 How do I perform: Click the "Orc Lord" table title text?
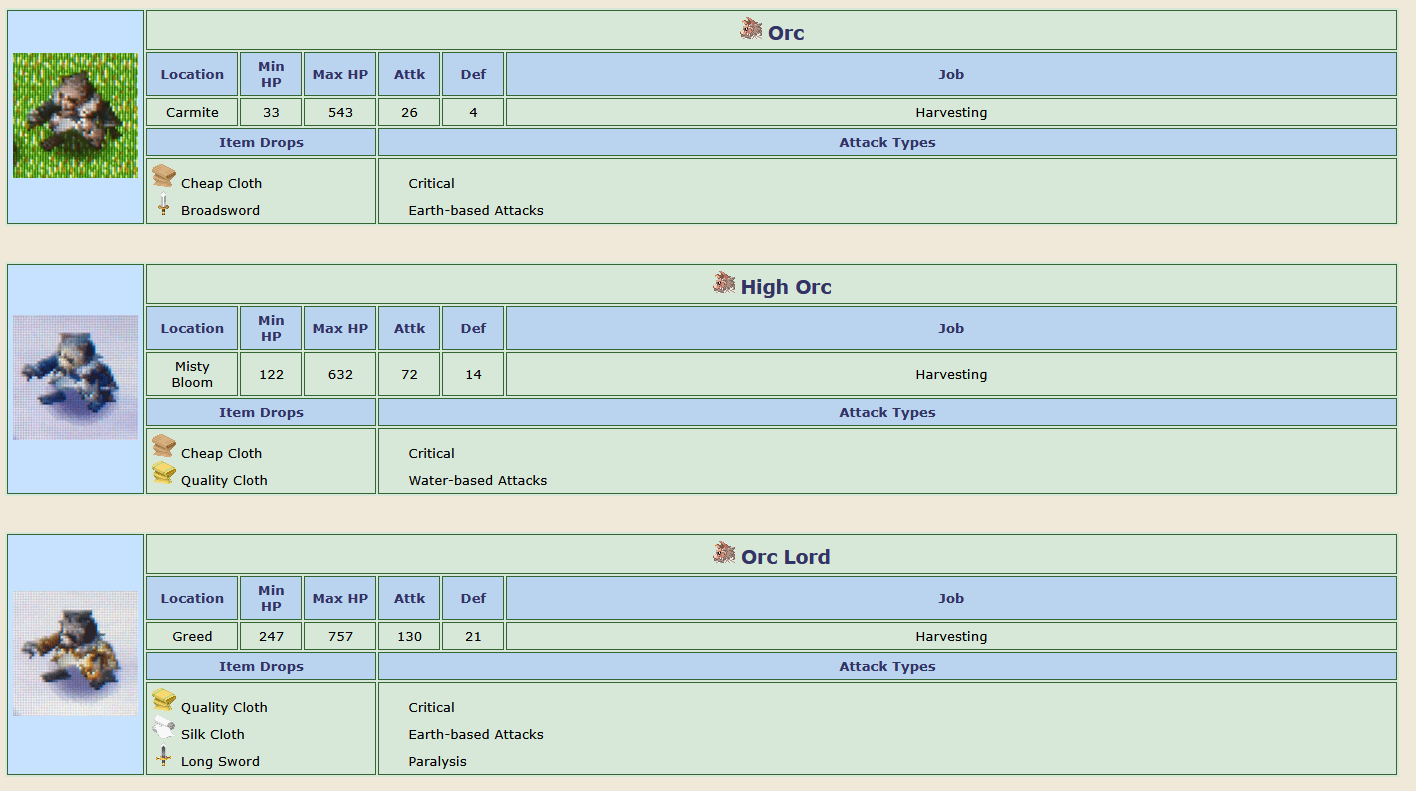pos(786,557)
